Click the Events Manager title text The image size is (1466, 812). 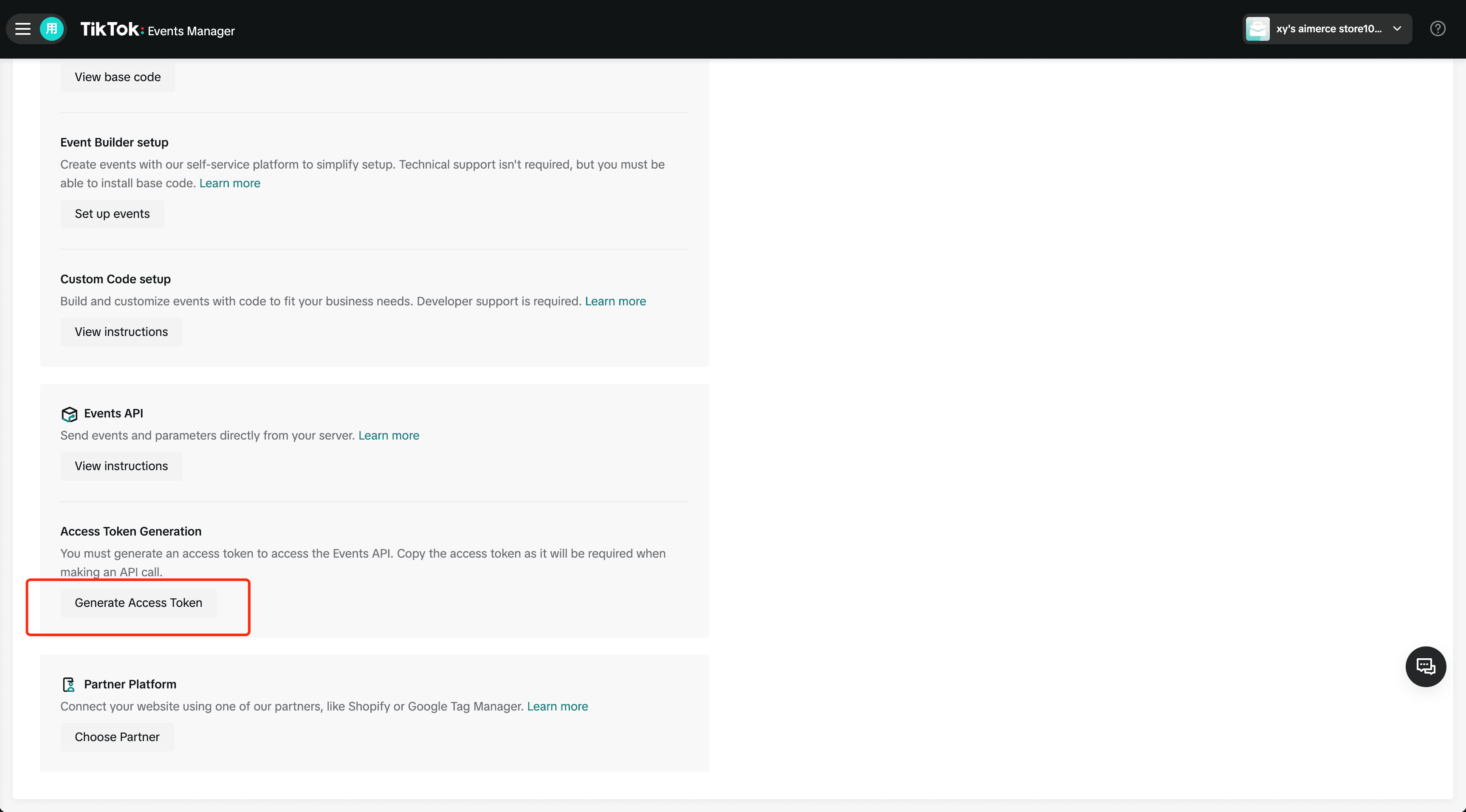[191, 31]
